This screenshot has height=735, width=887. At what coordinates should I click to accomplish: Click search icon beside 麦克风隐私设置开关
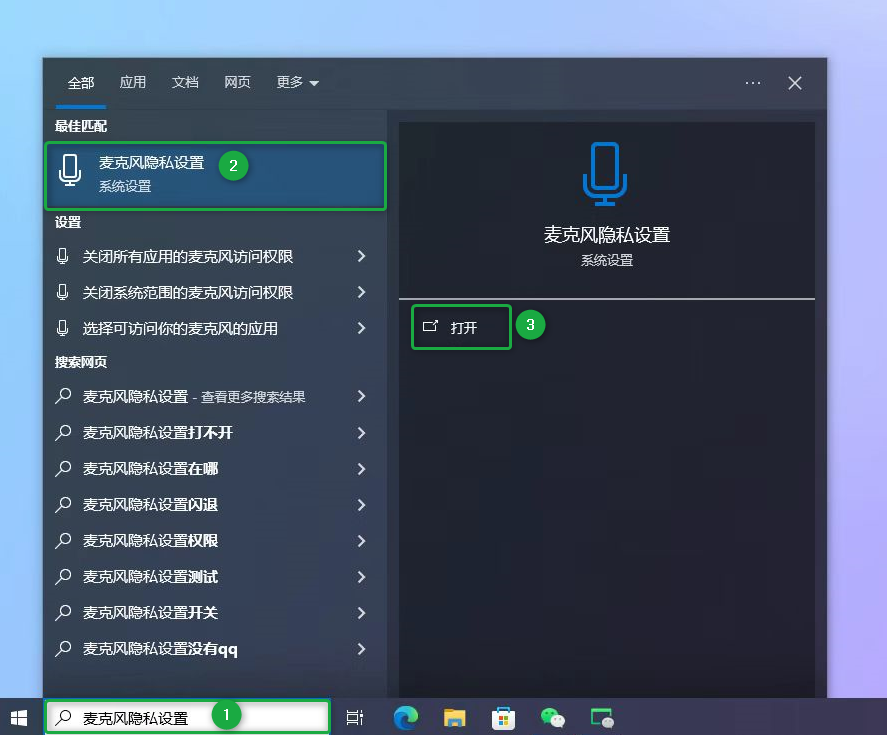click(63, 612)
